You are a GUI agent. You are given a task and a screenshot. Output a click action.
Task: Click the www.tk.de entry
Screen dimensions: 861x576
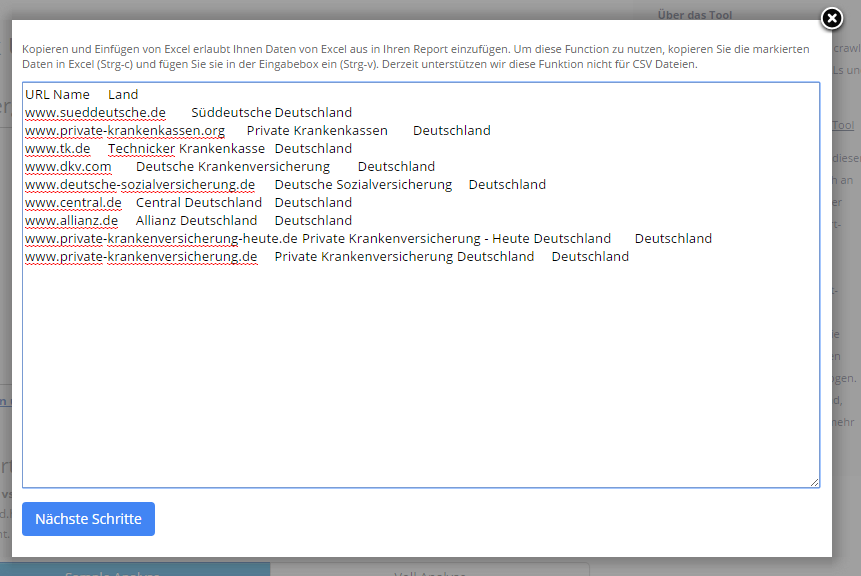click(x=57, y=149)
